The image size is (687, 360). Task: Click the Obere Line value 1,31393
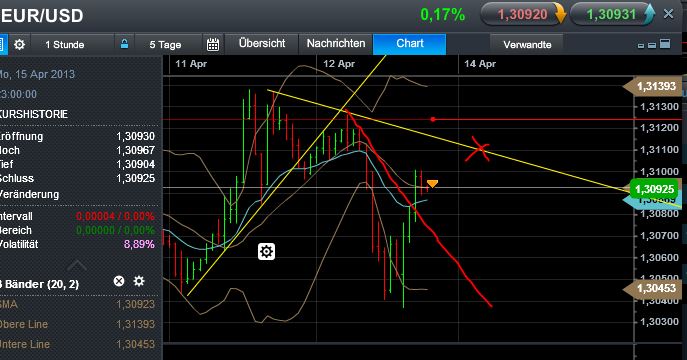pos(135,324)
